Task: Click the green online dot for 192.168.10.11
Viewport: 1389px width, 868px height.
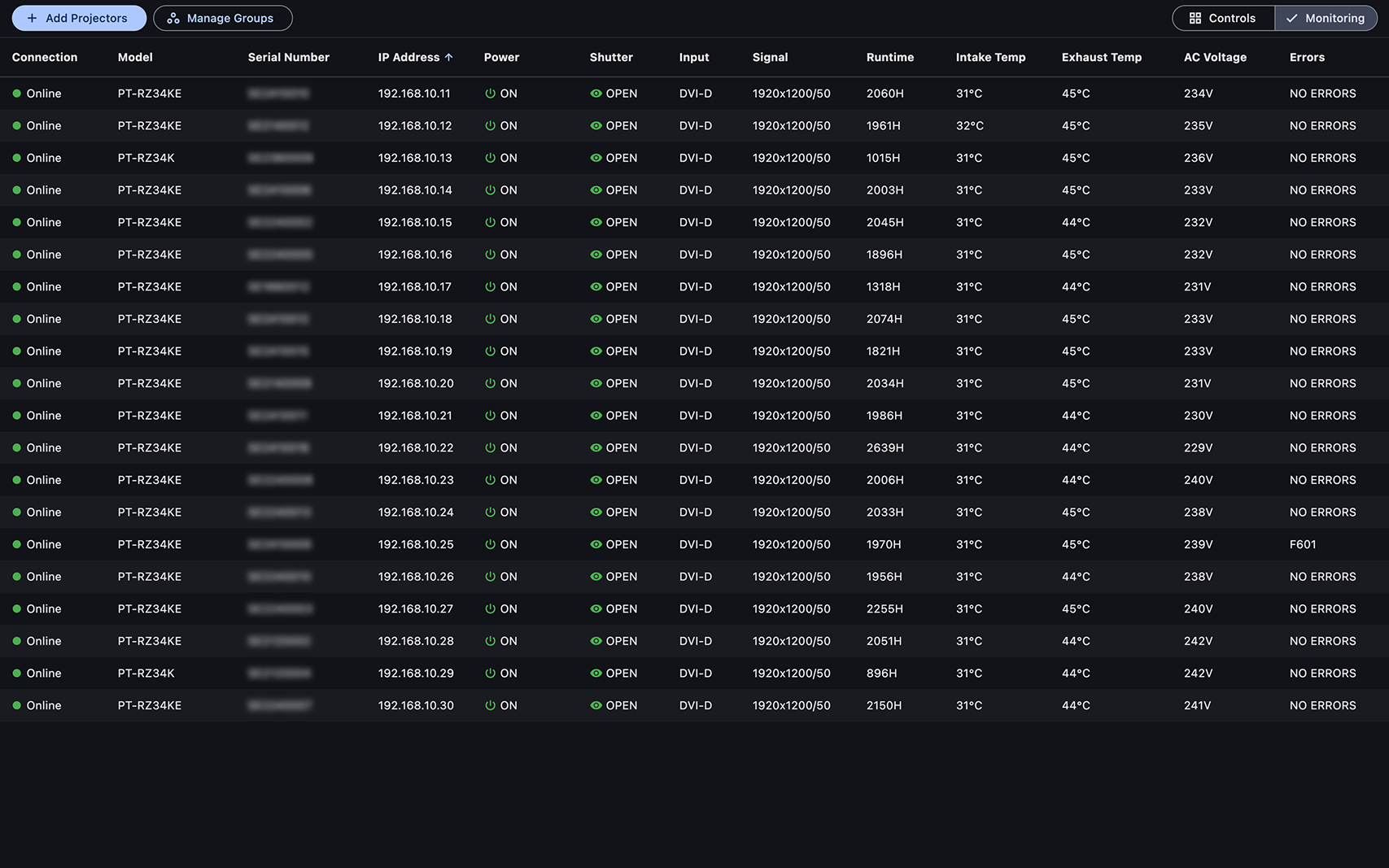Action: tap(16, 94)
